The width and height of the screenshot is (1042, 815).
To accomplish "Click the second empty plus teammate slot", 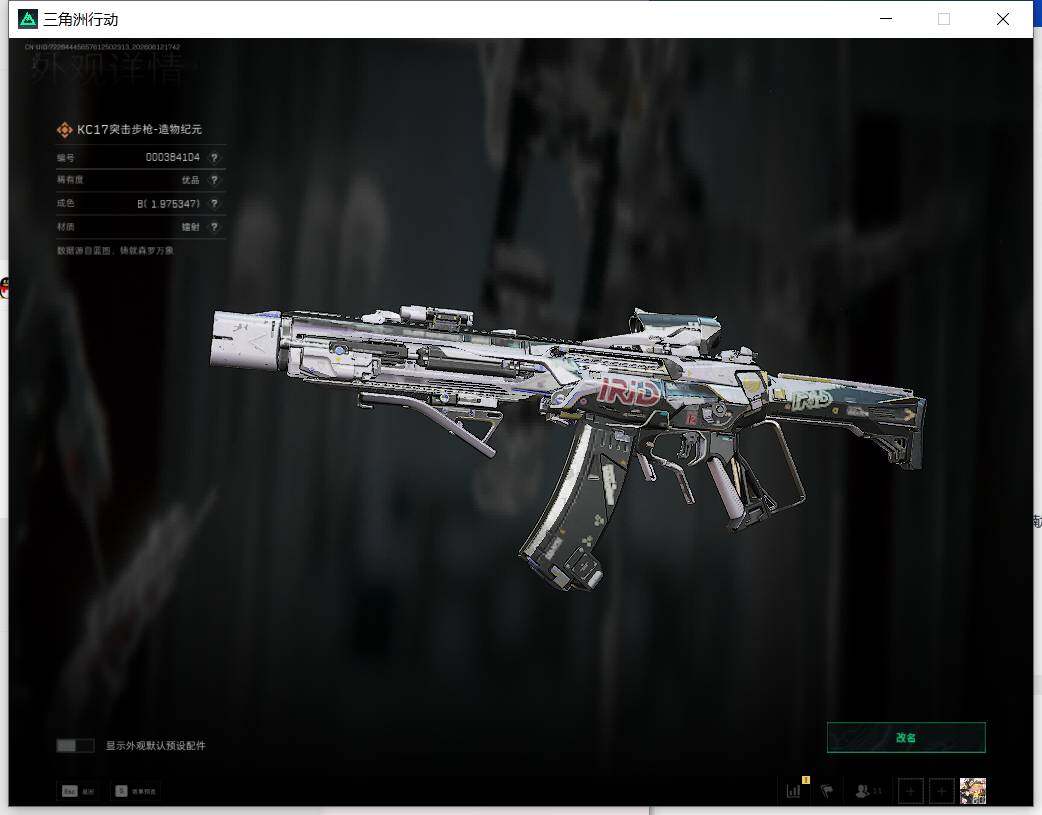I will (941, 791).
